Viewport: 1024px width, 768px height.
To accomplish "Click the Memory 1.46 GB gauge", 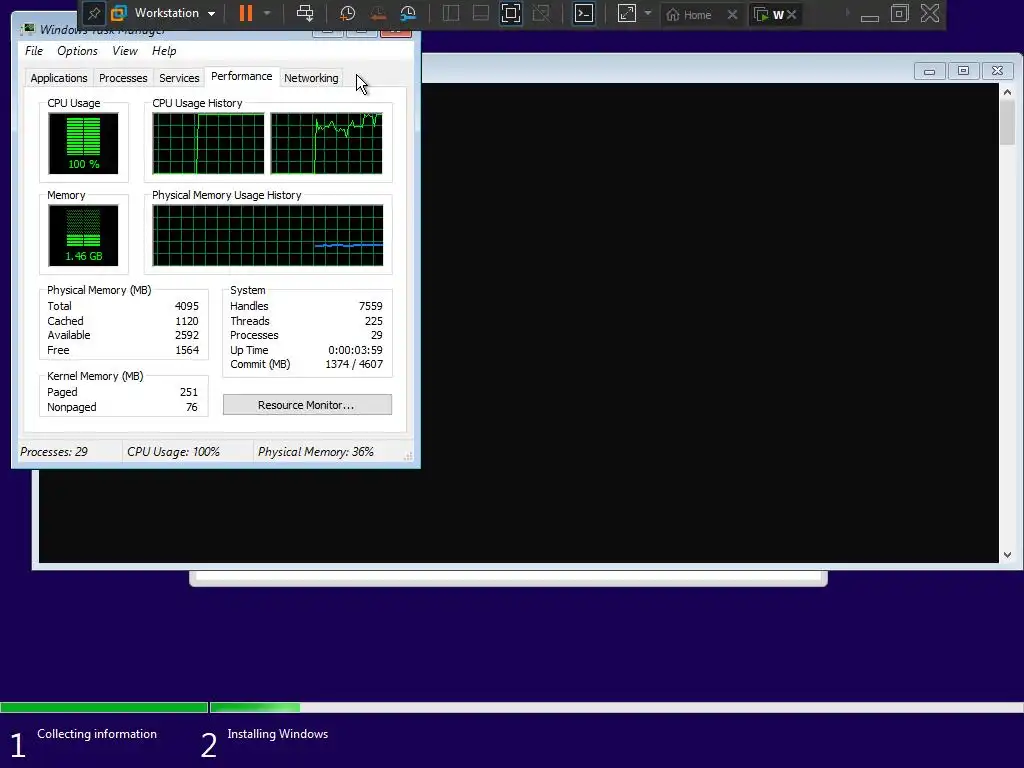I will [x=83, y=235].
